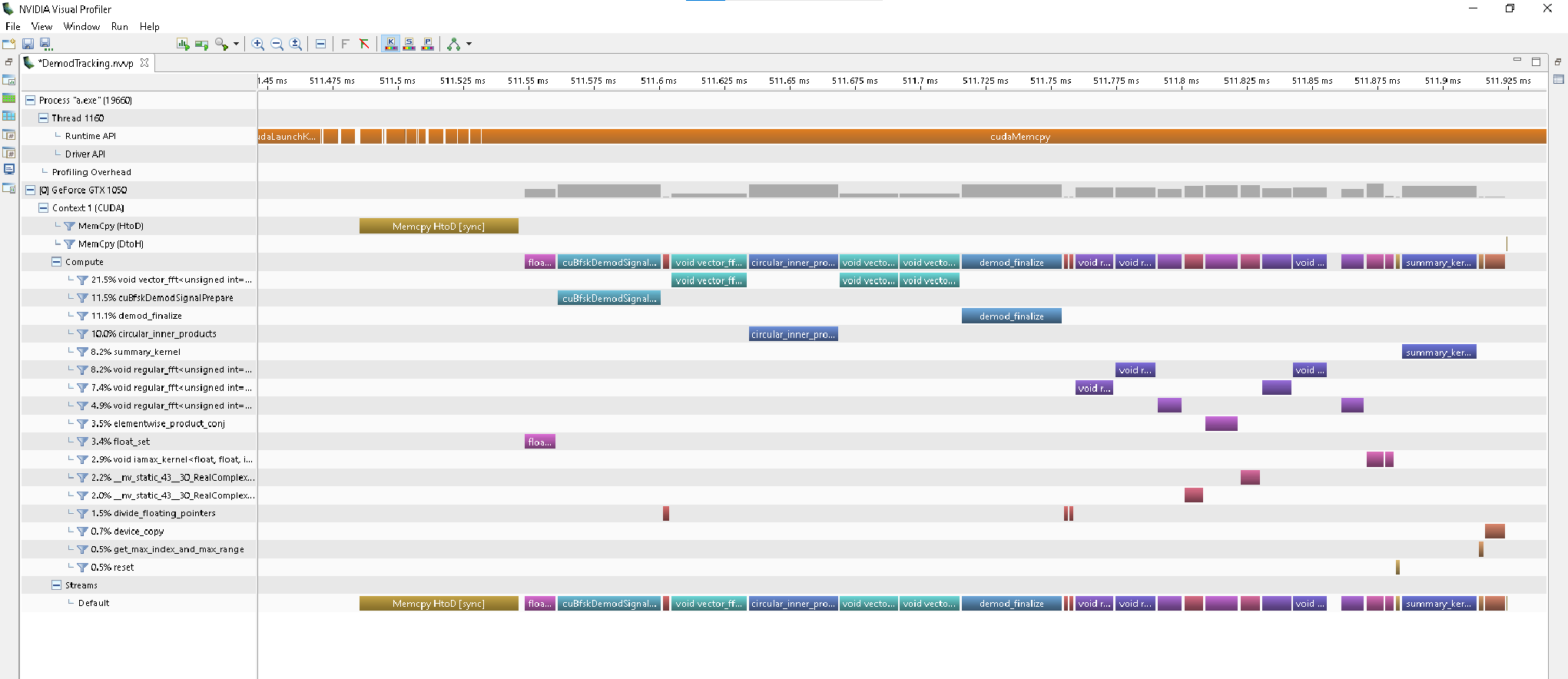Select the Runtime API row label
This screenshot has width=1568, height=679.
[x=91, y=136]
